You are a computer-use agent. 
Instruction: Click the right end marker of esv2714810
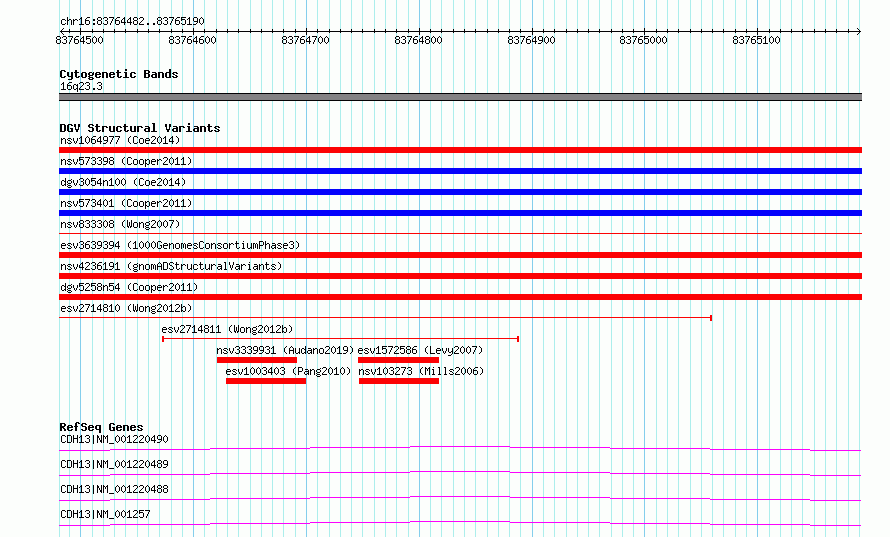pos(711,318)
